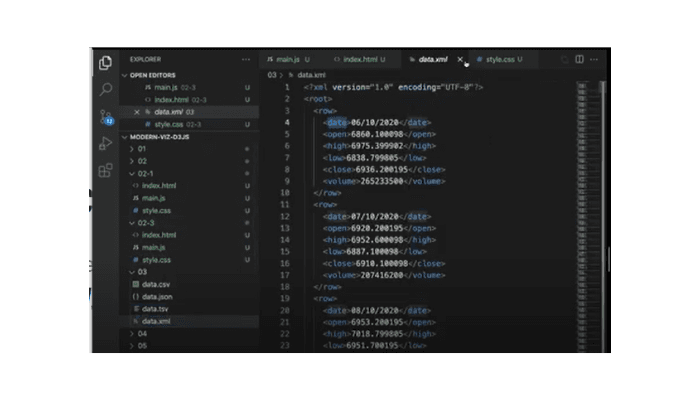Switch to the style.css tab
The image size is (700, 400).
tap(500, 59)
